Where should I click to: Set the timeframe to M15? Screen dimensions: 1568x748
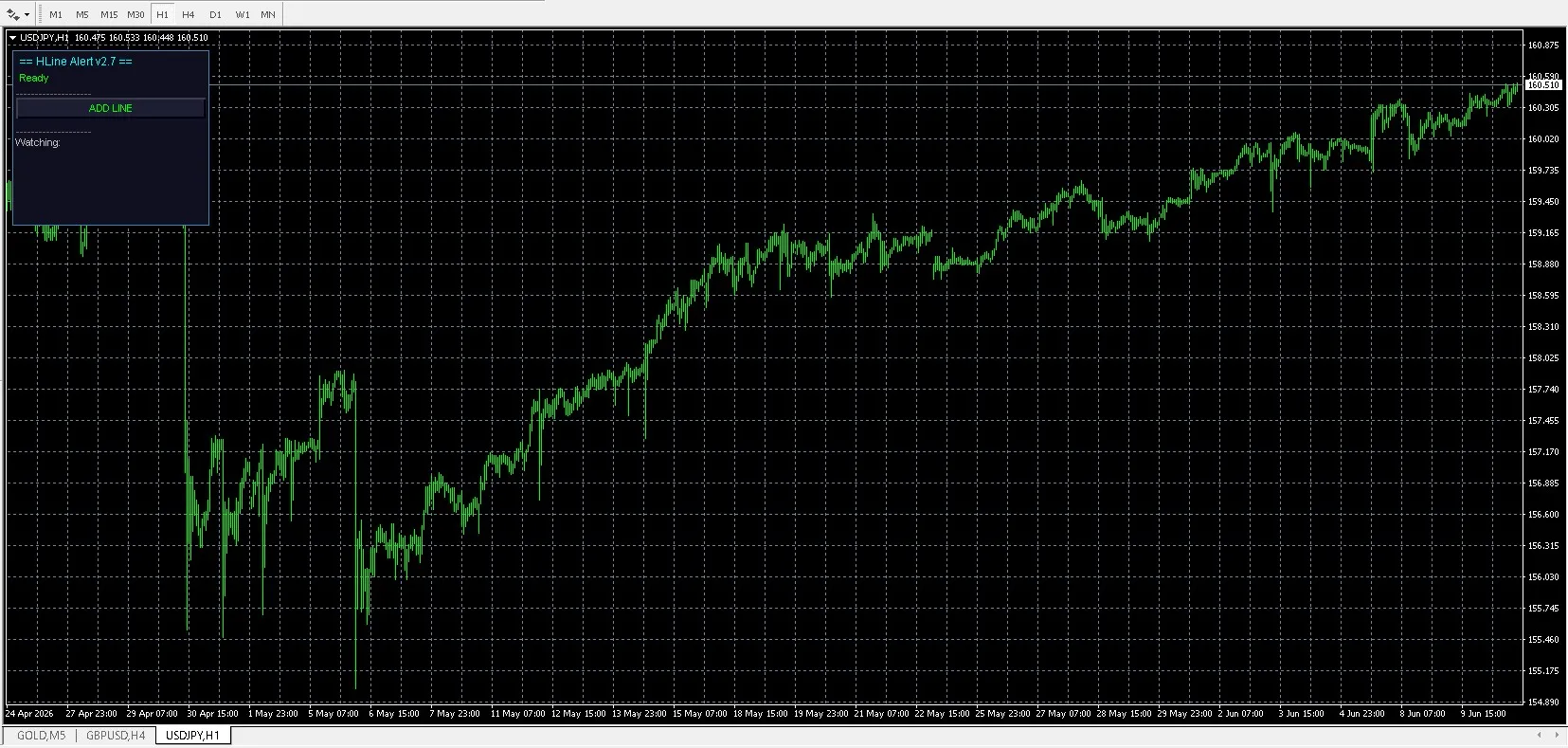(109, 14)
